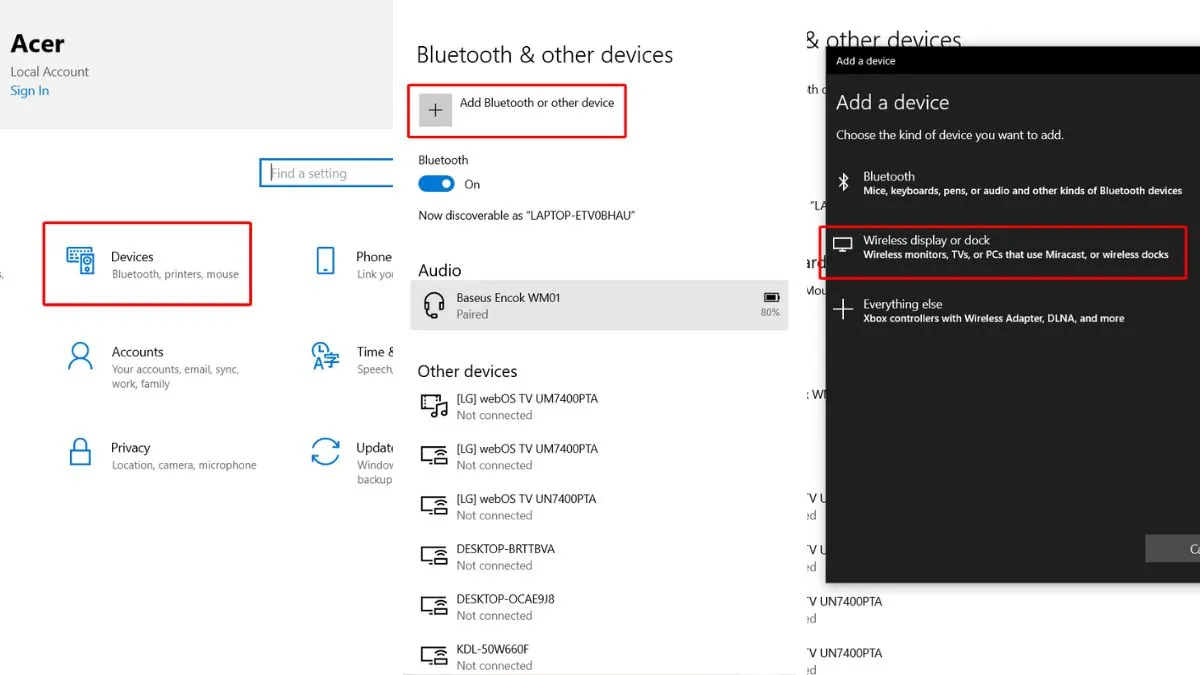The height and width of the screenshot is (675, 1200).
Task: Open the Devices settings category
Action: coord(146,264)
